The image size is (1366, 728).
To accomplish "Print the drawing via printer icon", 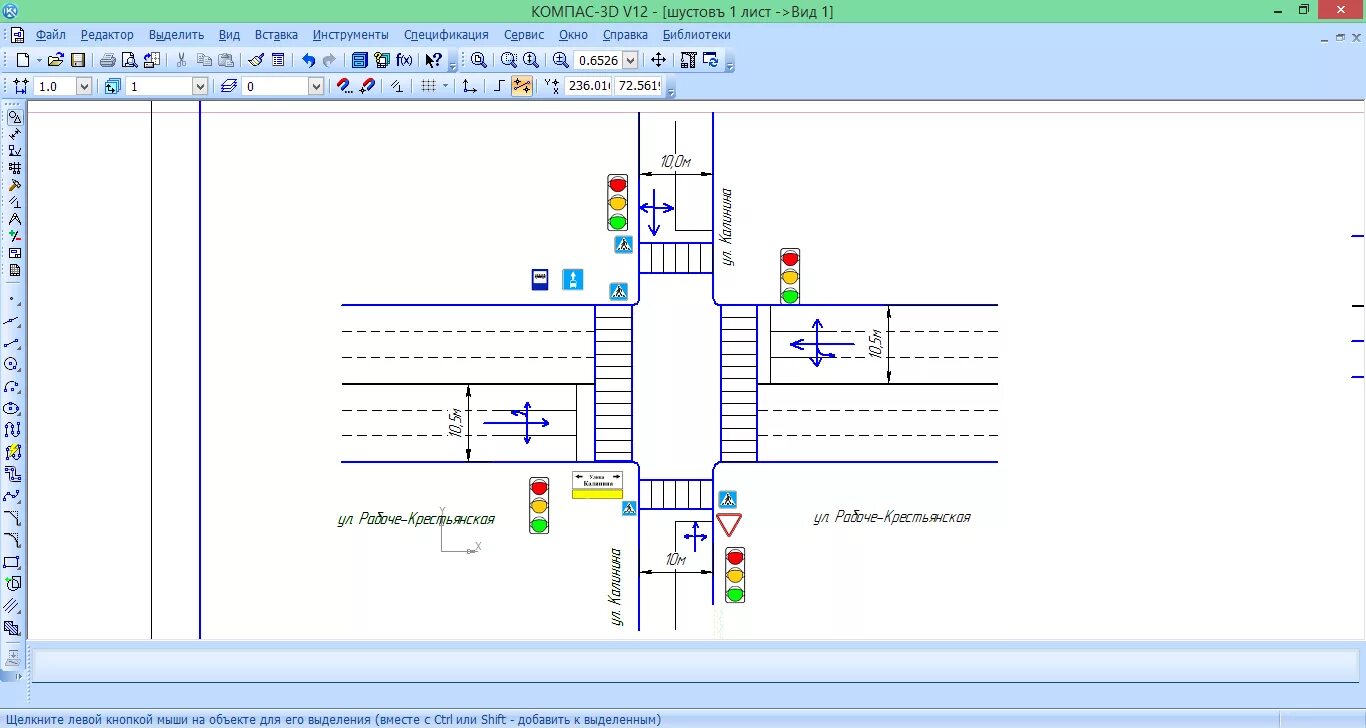I will tap(107, 60).
